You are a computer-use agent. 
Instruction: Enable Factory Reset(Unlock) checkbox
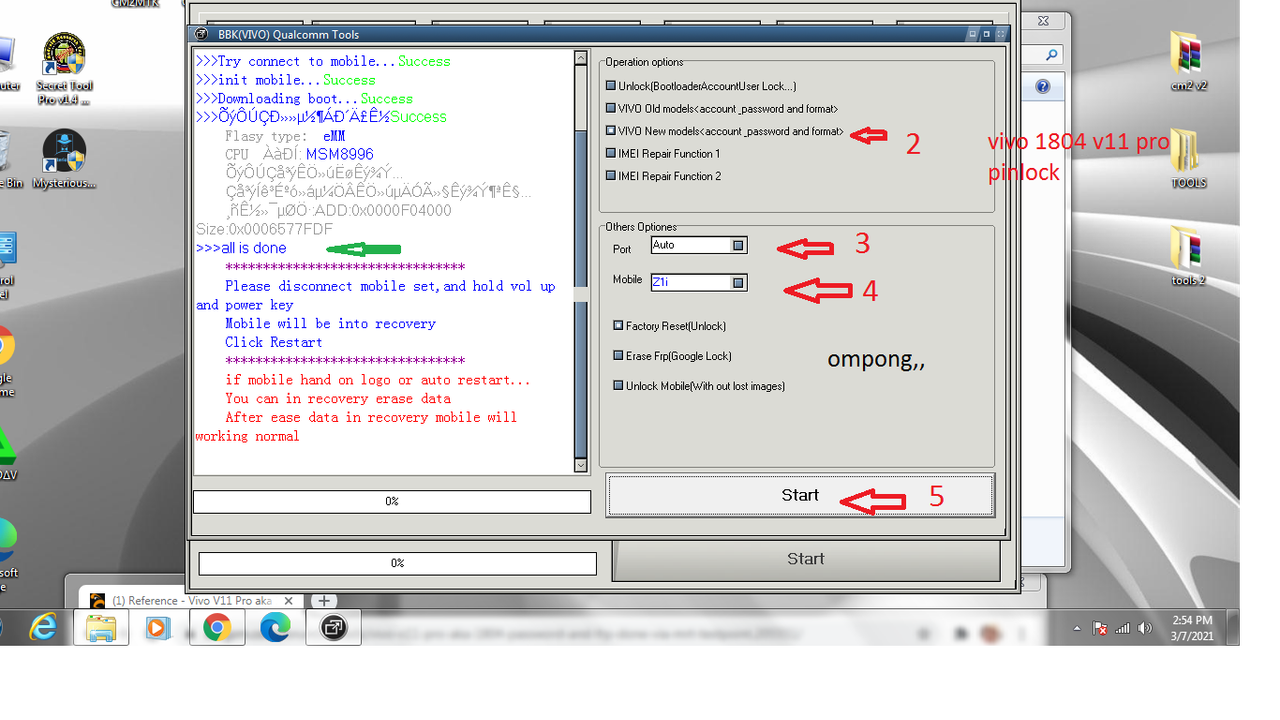coord(618,326)
